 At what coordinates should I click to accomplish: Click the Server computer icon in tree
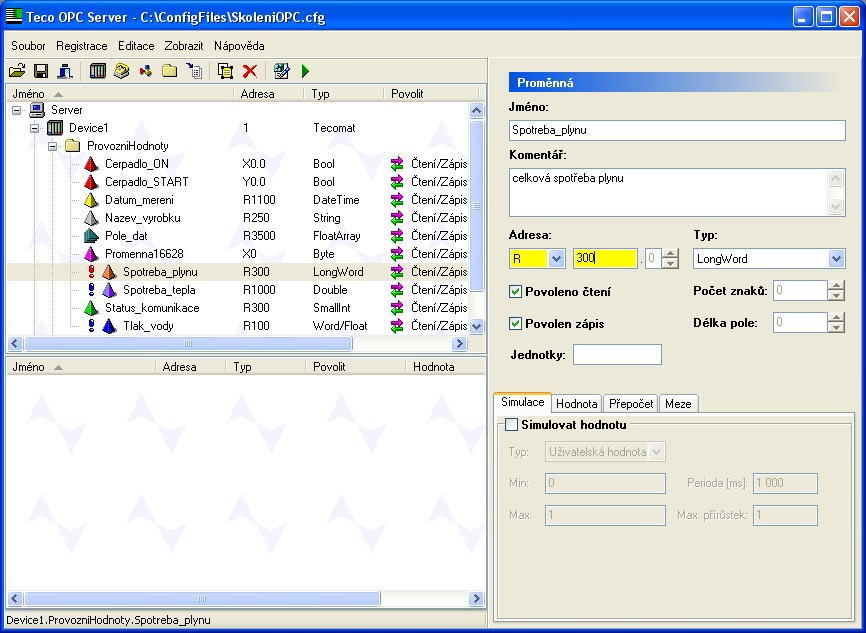click(37, 110)
